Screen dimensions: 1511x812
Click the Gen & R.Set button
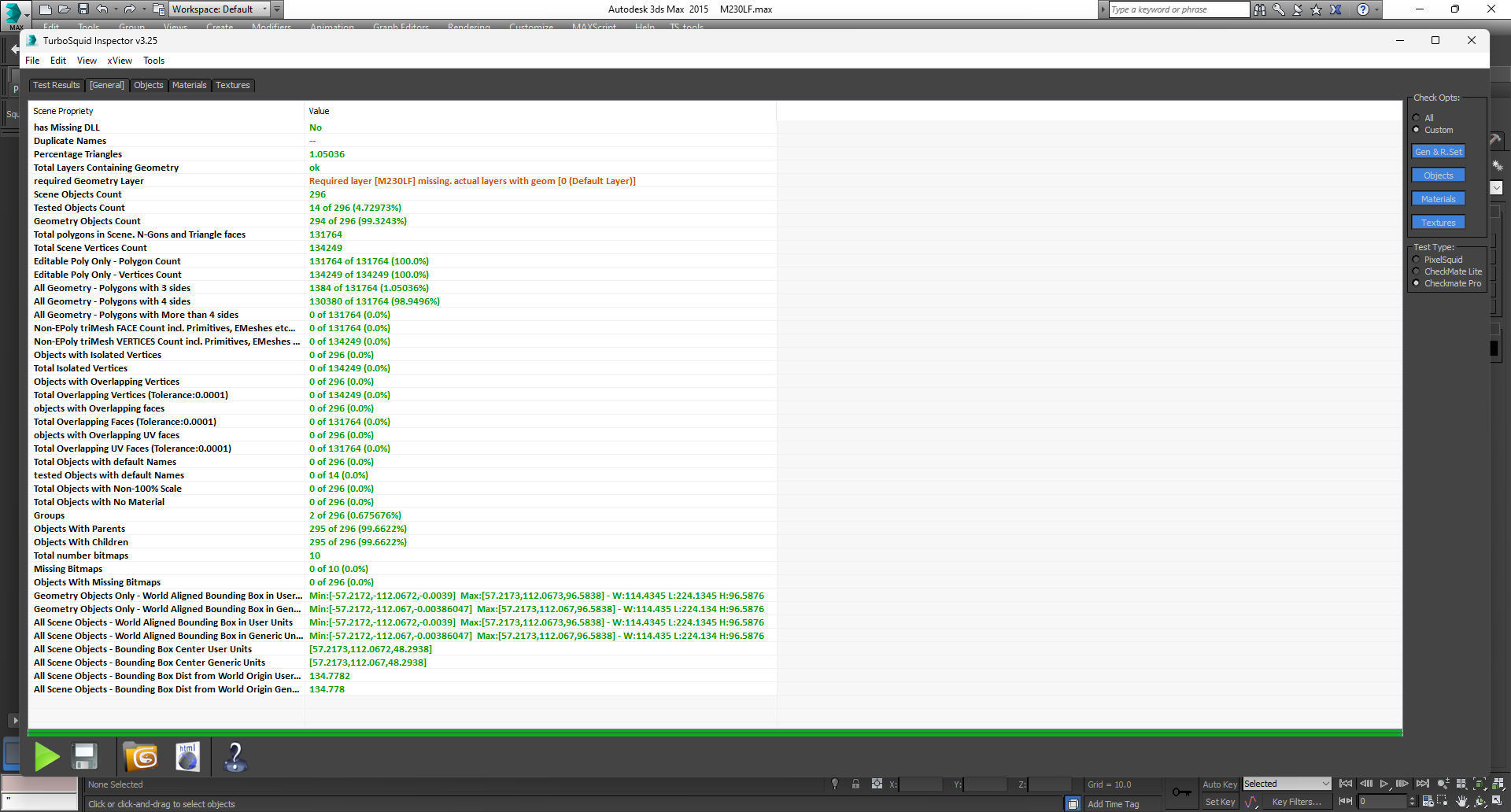click(x=1438, y=152)
